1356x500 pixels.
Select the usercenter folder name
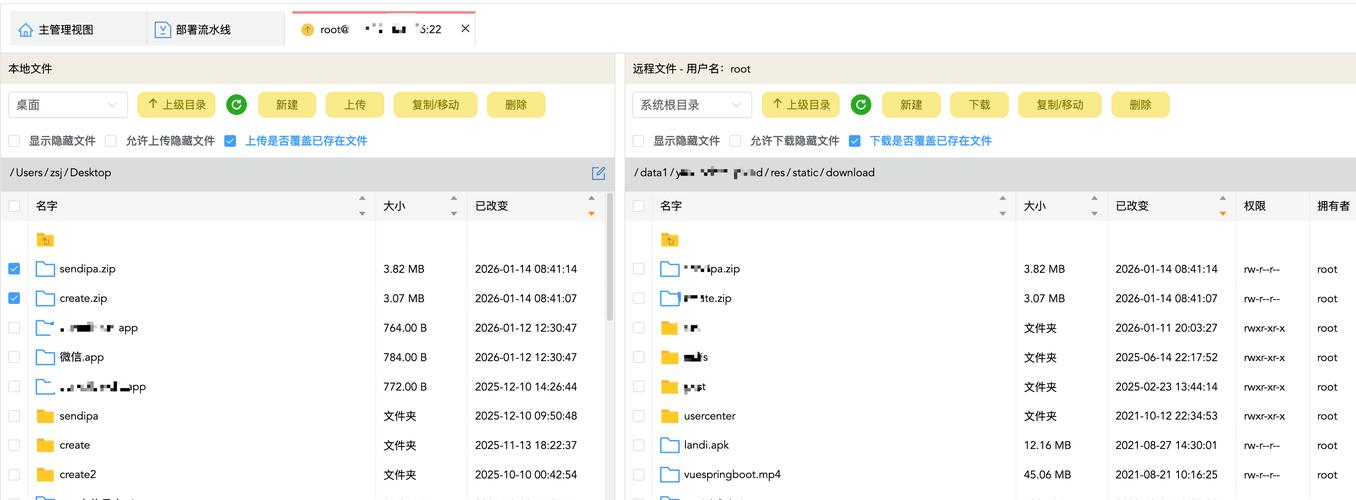tap(710, 416)
